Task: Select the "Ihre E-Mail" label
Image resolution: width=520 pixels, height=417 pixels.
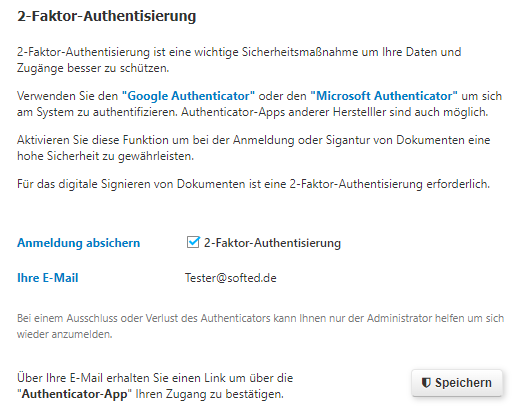Action: pyautogui.click(x=48, y=278)
